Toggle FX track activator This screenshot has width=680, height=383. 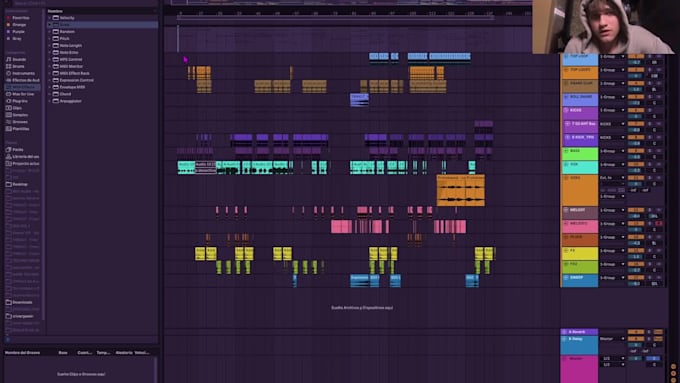pyautogui.click(x=636, y=251)
